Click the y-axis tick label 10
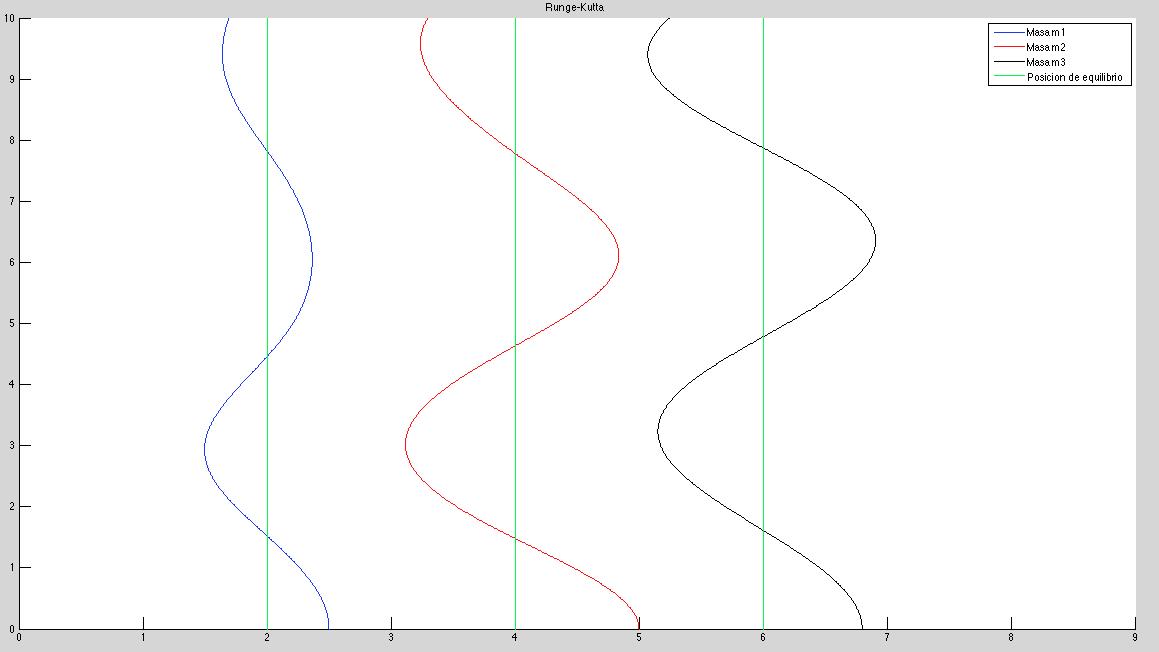Screen dimensions: 1159x652 (9, 18)
